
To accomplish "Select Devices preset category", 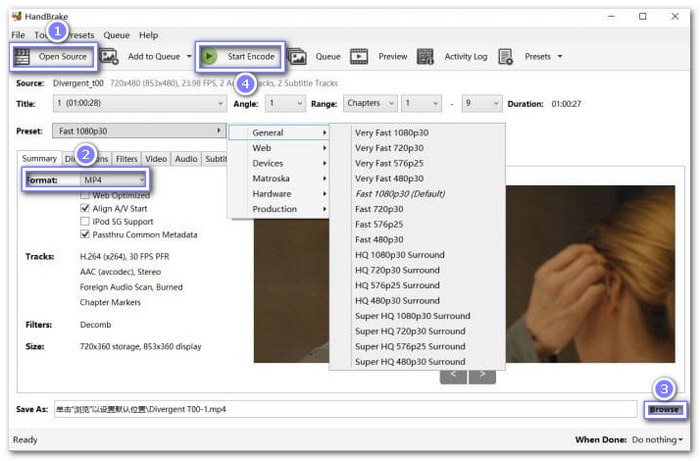I will (279, 163).
